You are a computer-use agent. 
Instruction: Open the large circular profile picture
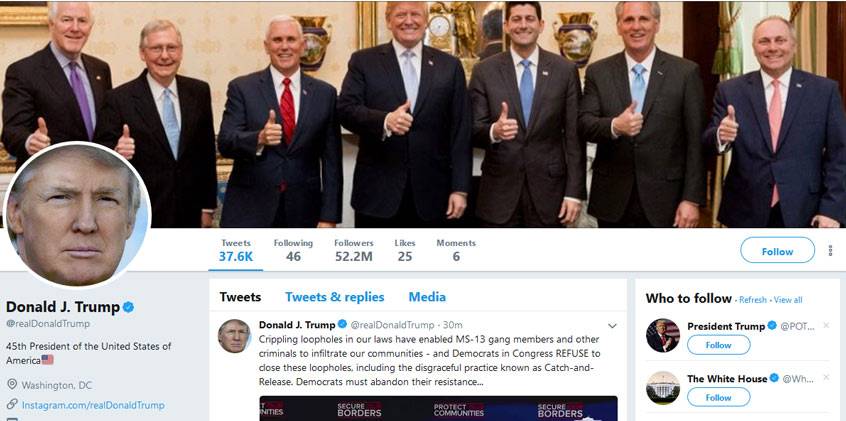77,215
